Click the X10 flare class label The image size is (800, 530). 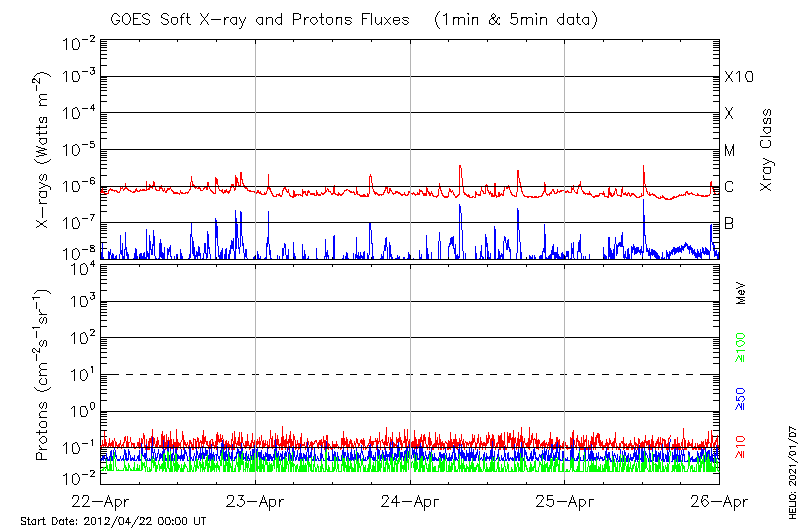click(738, 77)
